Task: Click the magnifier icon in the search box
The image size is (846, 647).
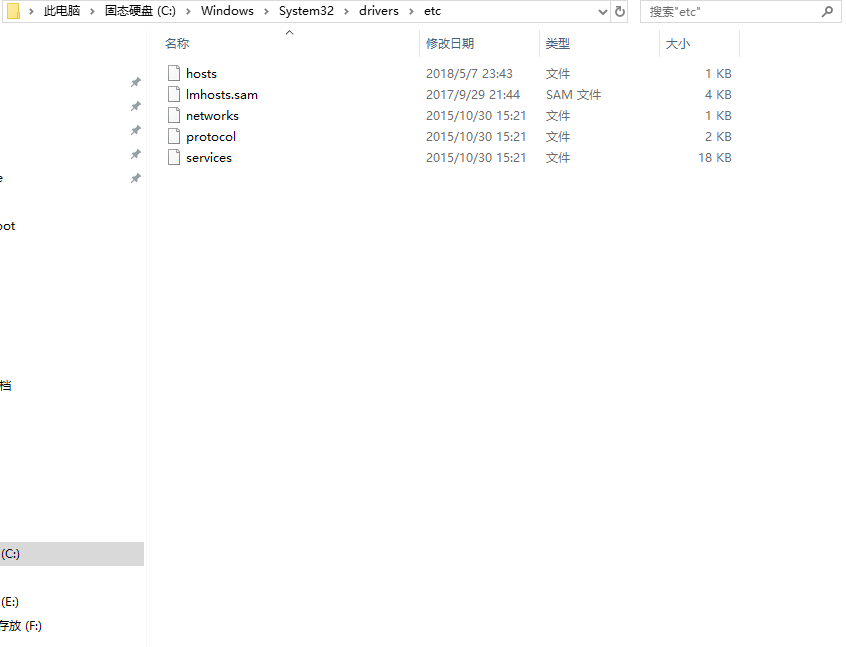Action: click(x=825, y=11)
